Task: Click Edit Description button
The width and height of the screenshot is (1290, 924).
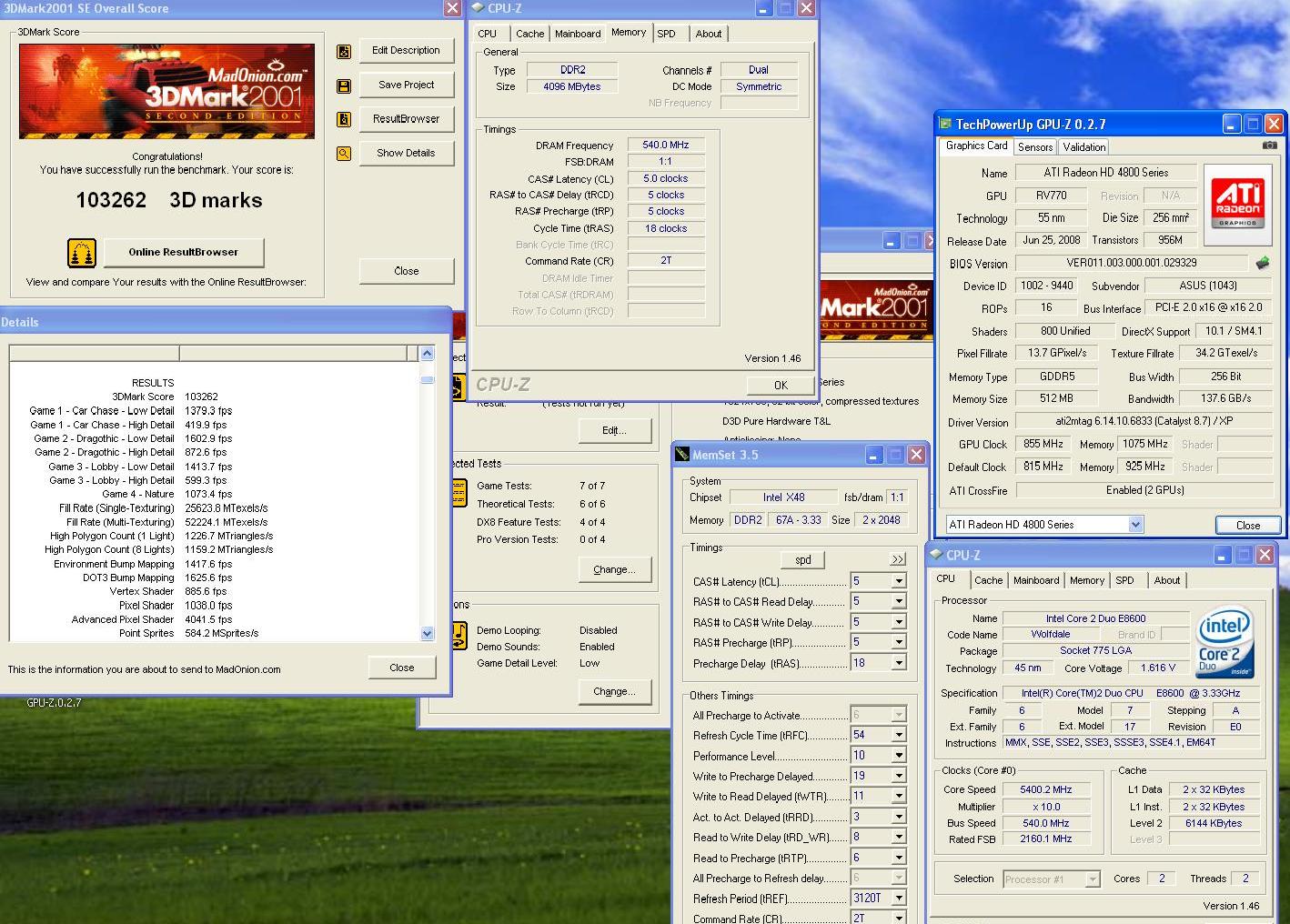Action: [406, 51]
